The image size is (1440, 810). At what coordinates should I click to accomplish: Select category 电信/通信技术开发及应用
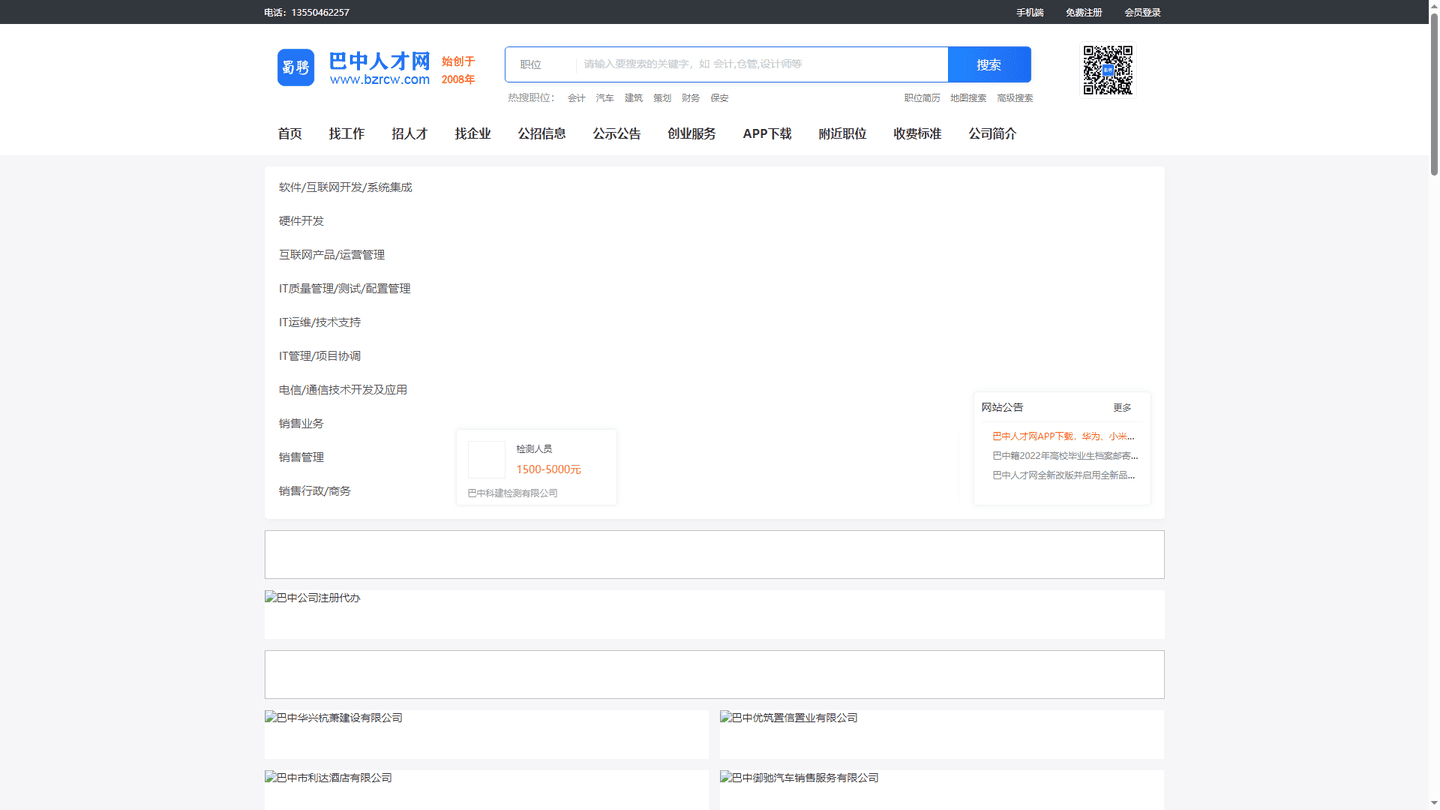point(343,390)
